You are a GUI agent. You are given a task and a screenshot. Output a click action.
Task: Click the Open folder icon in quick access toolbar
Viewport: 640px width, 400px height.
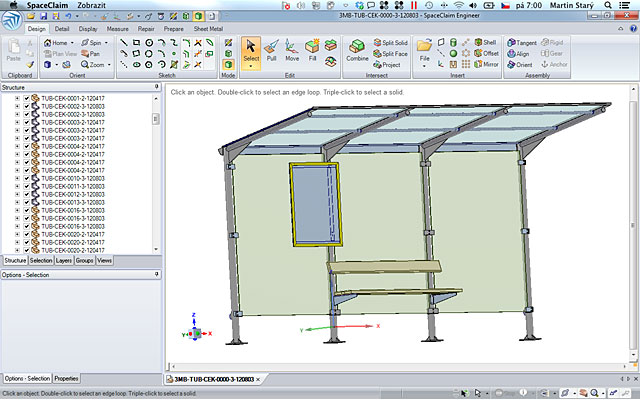[x=31, y=16]
